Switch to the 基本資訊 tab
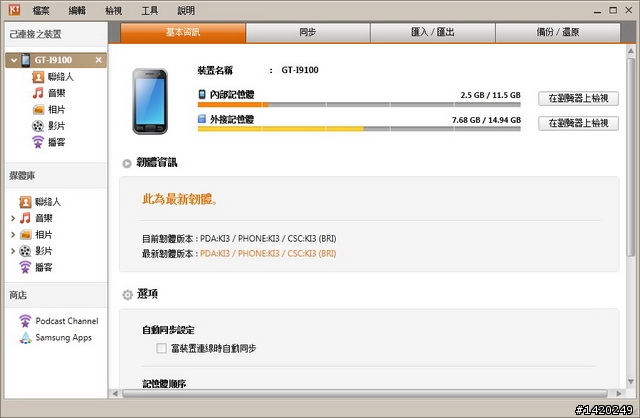 tap(183, 32)
